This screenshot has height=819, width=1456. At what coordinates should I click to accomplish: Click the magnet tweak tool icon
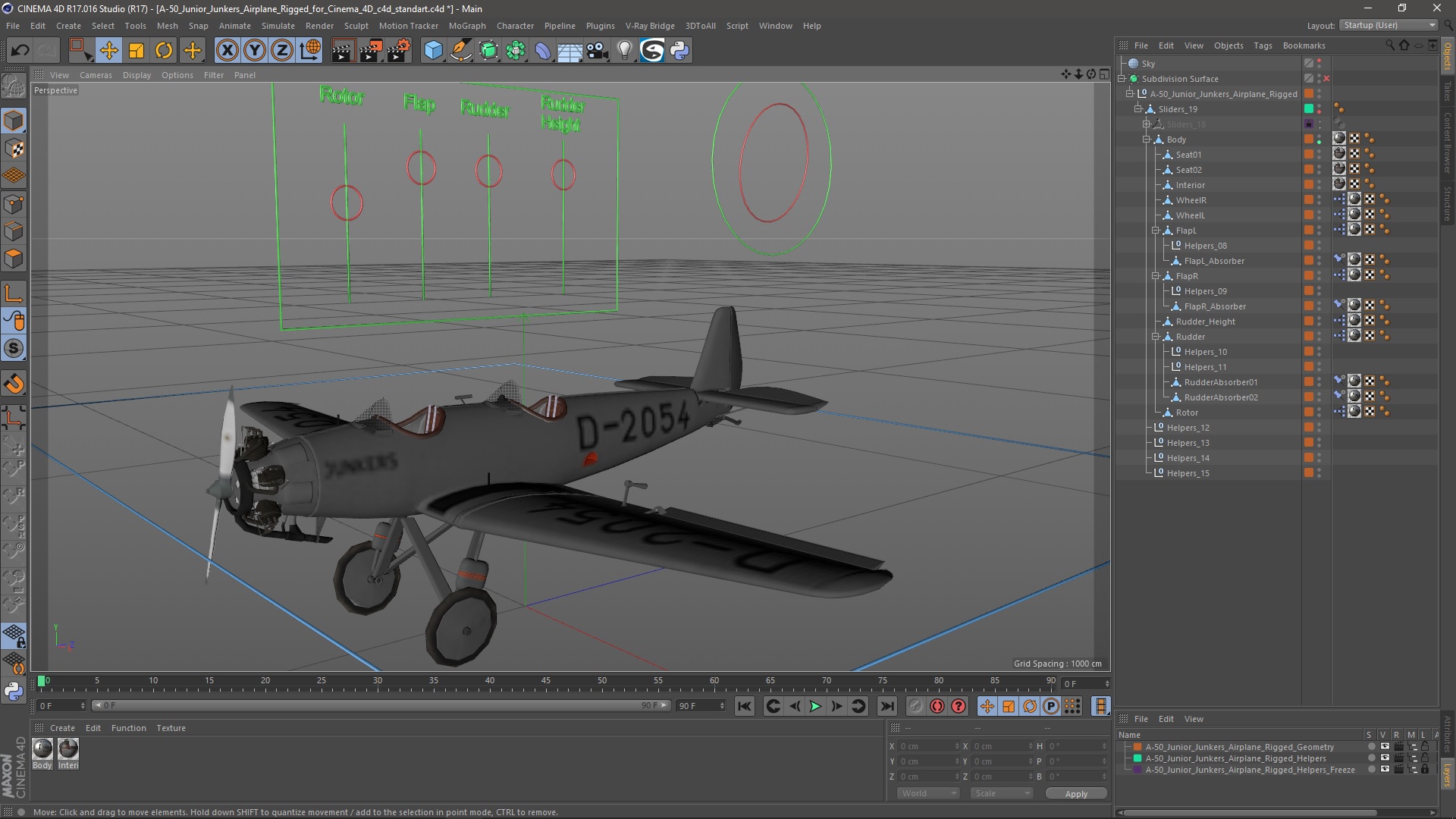click(x=14, y=384)
